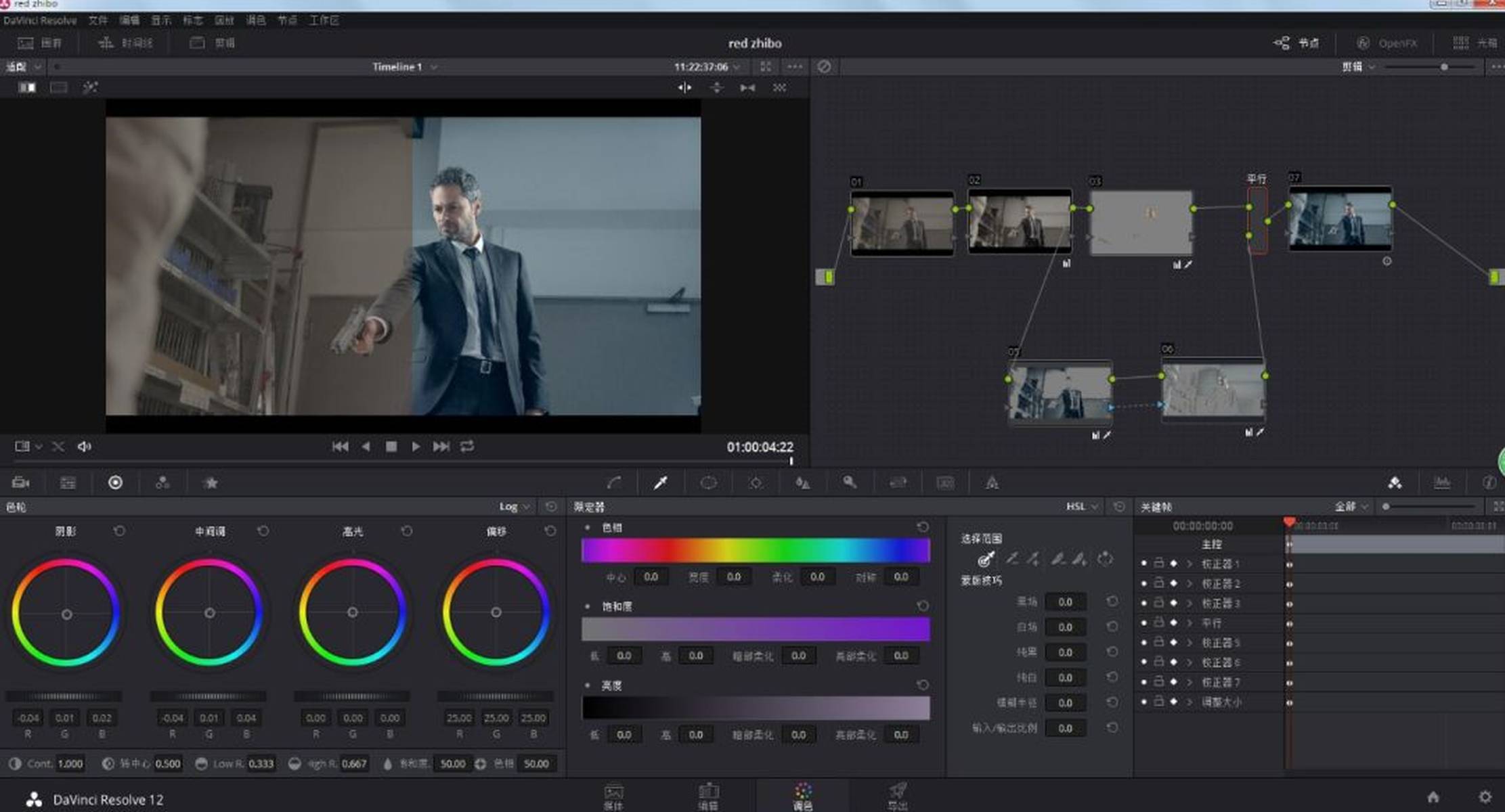Select node 03 thumbnail
The height and width of the screenshot is (812, 1505).
coord(1141,223)
